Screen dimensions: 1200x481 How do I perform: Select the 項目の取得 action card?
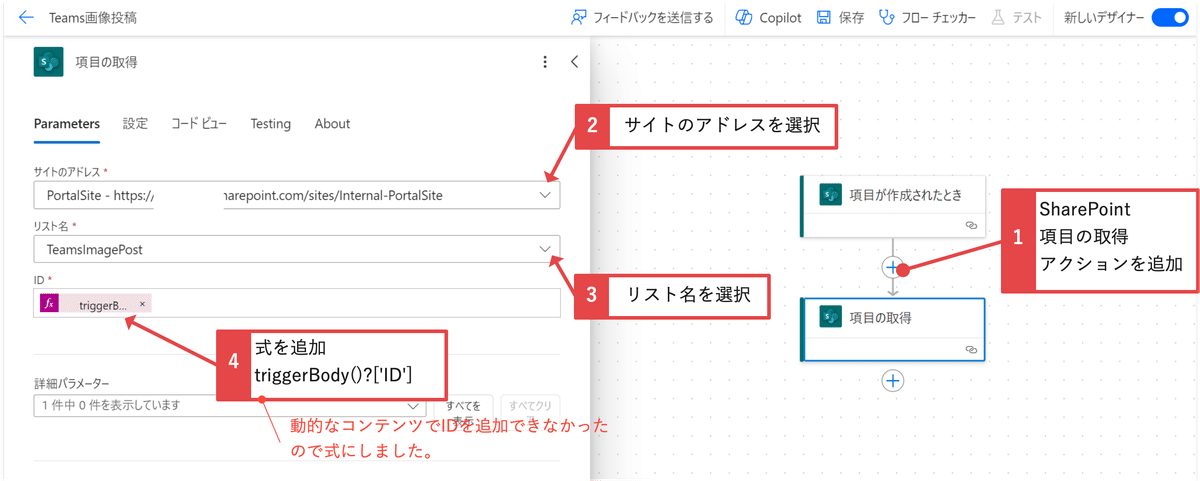pos(893,329)
